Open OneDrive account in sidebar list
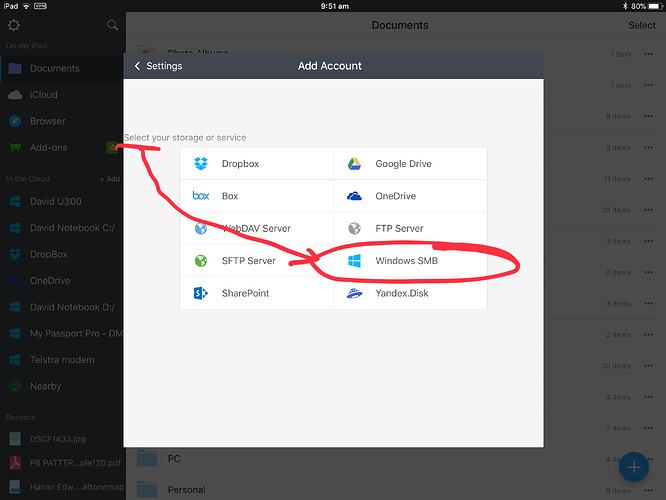666x500 pixels. click(62, 280)
